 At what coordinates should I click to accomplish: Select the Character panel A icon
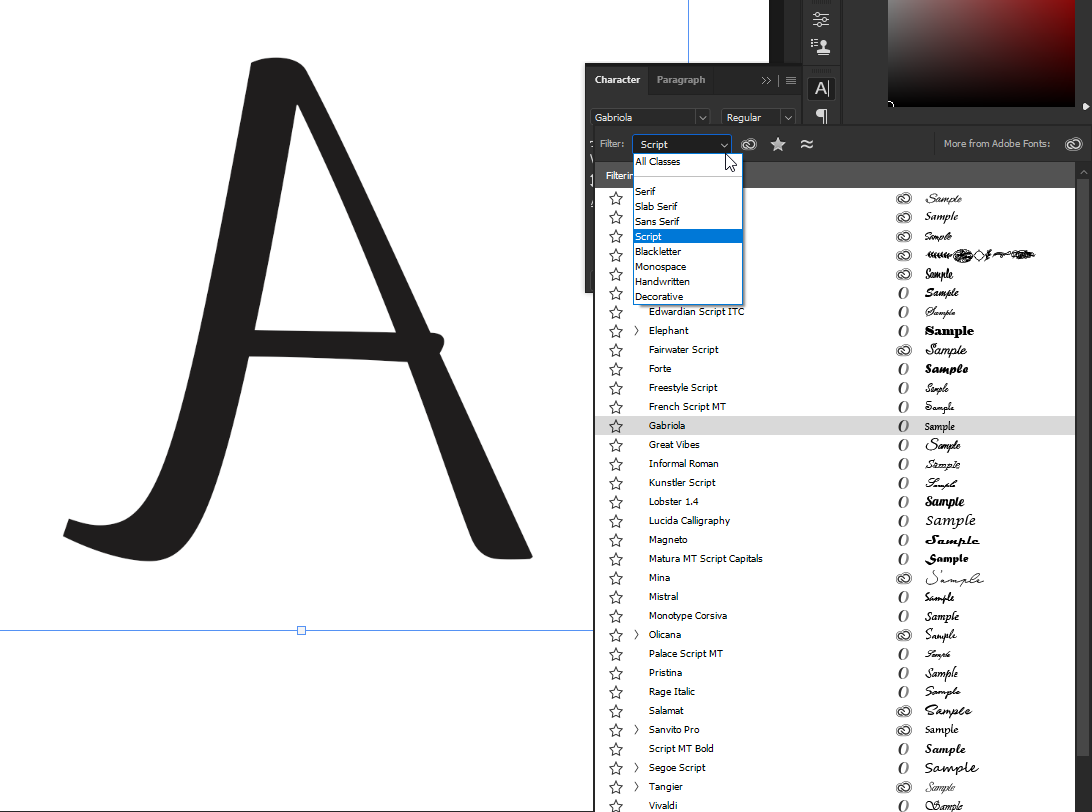pyautogui.click(x=821, y=88)
